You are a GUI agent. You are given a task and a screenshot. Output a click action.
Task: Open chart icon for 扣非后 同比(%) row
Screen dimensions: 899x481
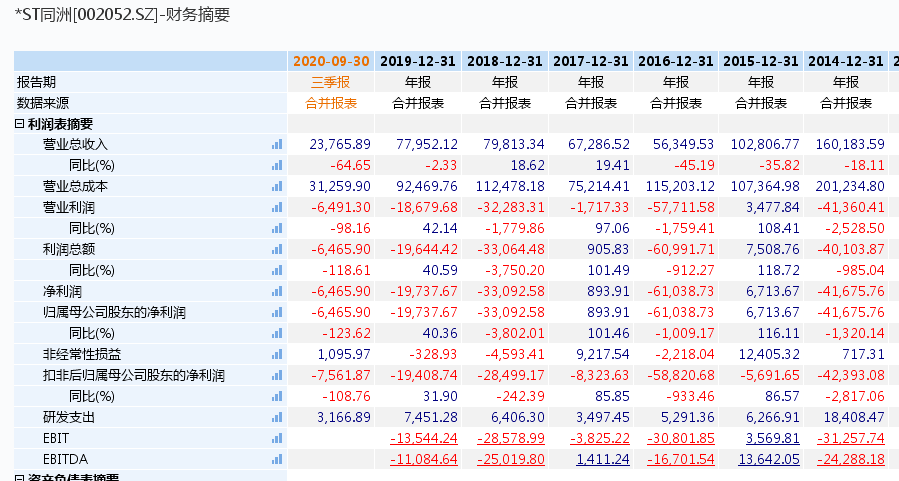tap(277, 397)
